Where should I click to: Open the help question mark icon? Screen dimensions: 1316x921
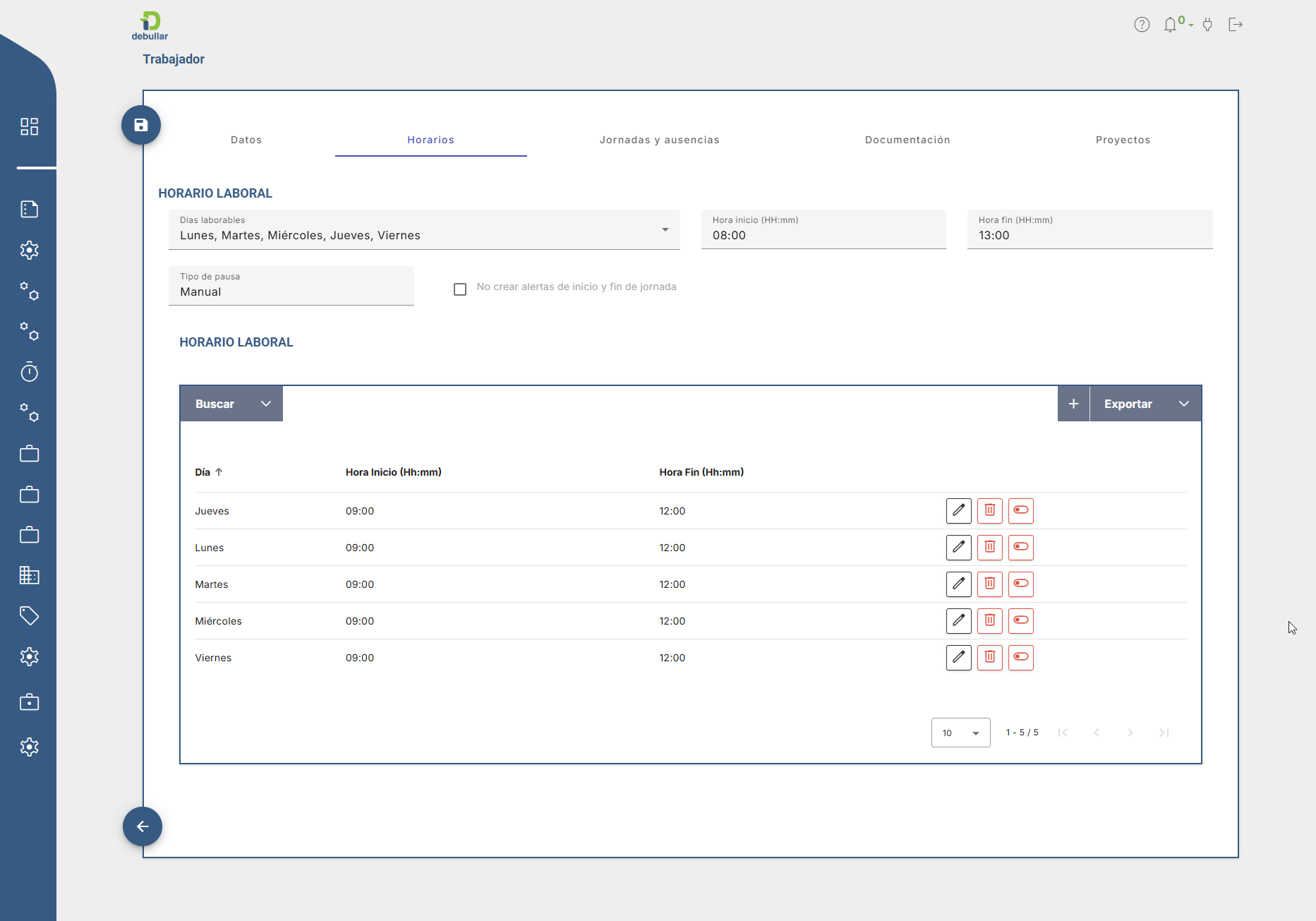(x=1142, y=25)
